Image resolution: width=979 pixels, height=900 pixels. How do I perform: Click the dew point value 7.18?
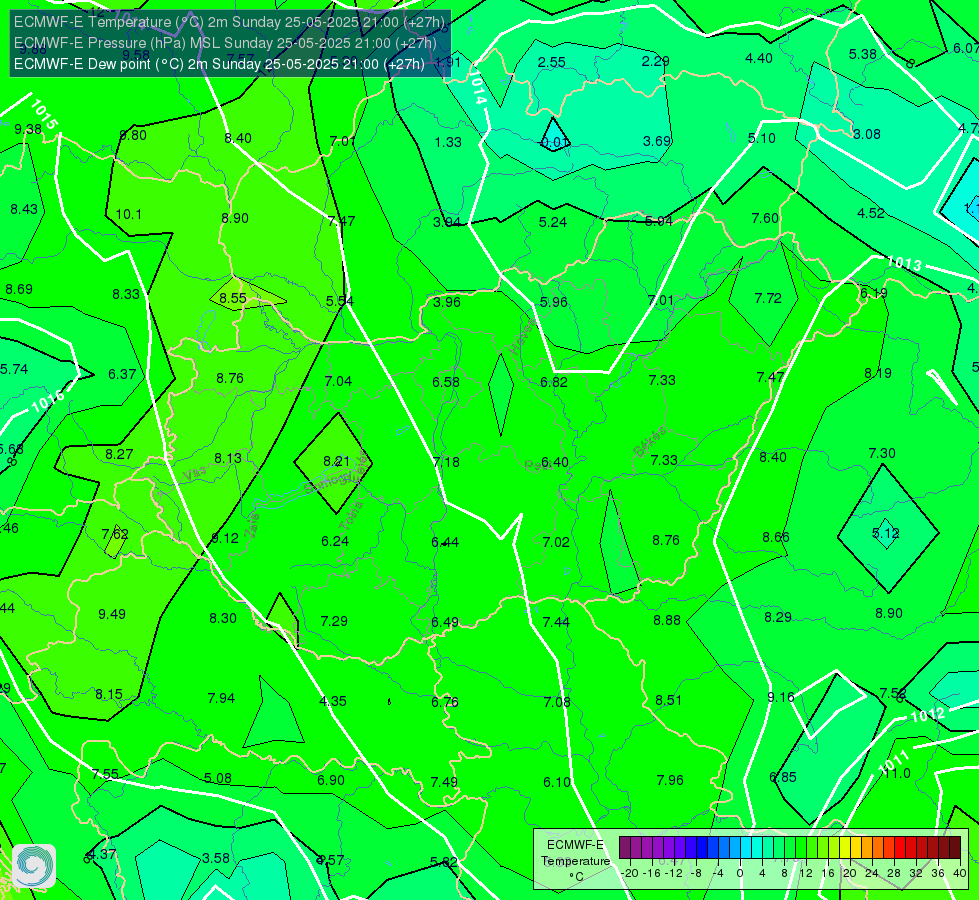(446, 462)
